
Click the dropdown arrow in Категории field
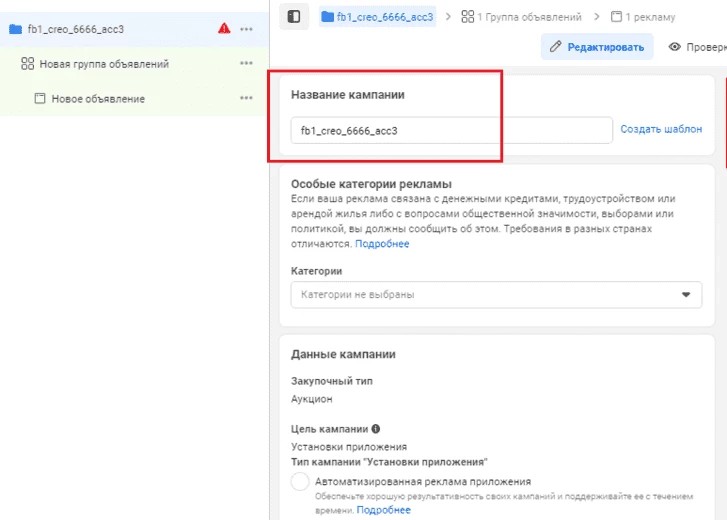(x=686, y=295)
